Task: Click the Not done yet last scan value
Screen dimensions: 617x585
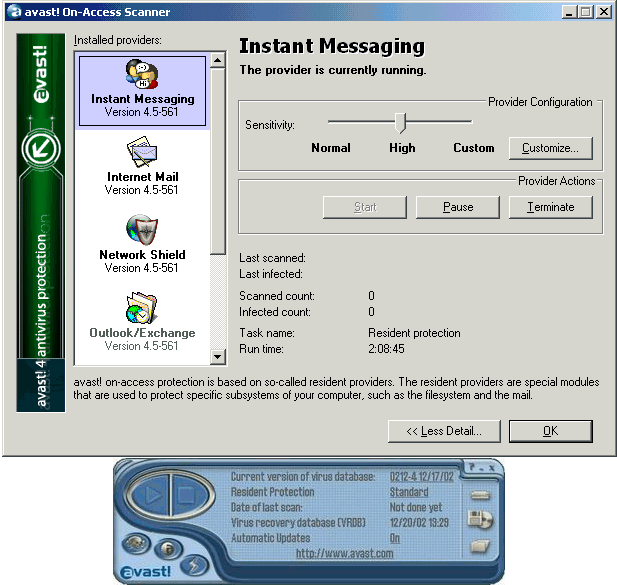Action: [x=416, y=507]
